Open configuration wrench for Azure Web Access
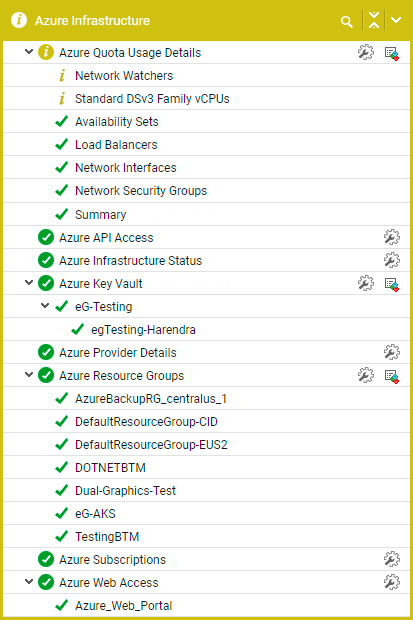This screenshot has height=620, width=413. [392, 582]
